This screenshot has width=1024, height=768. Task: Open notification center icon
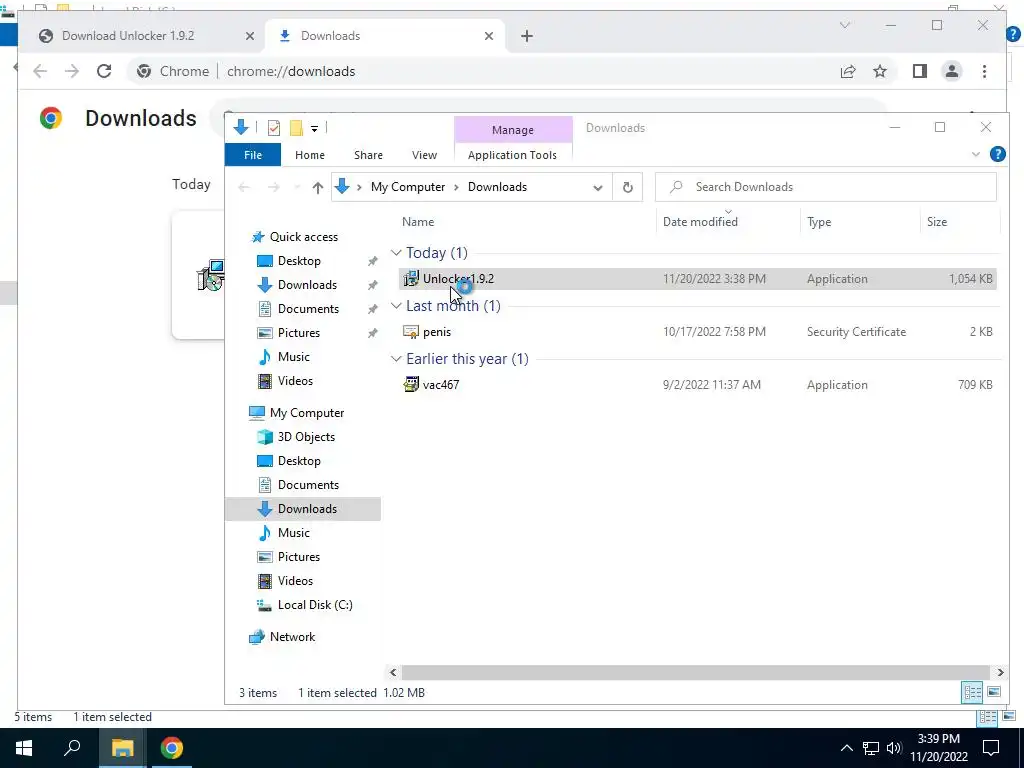pyautogui.click(x=991, y=748)
